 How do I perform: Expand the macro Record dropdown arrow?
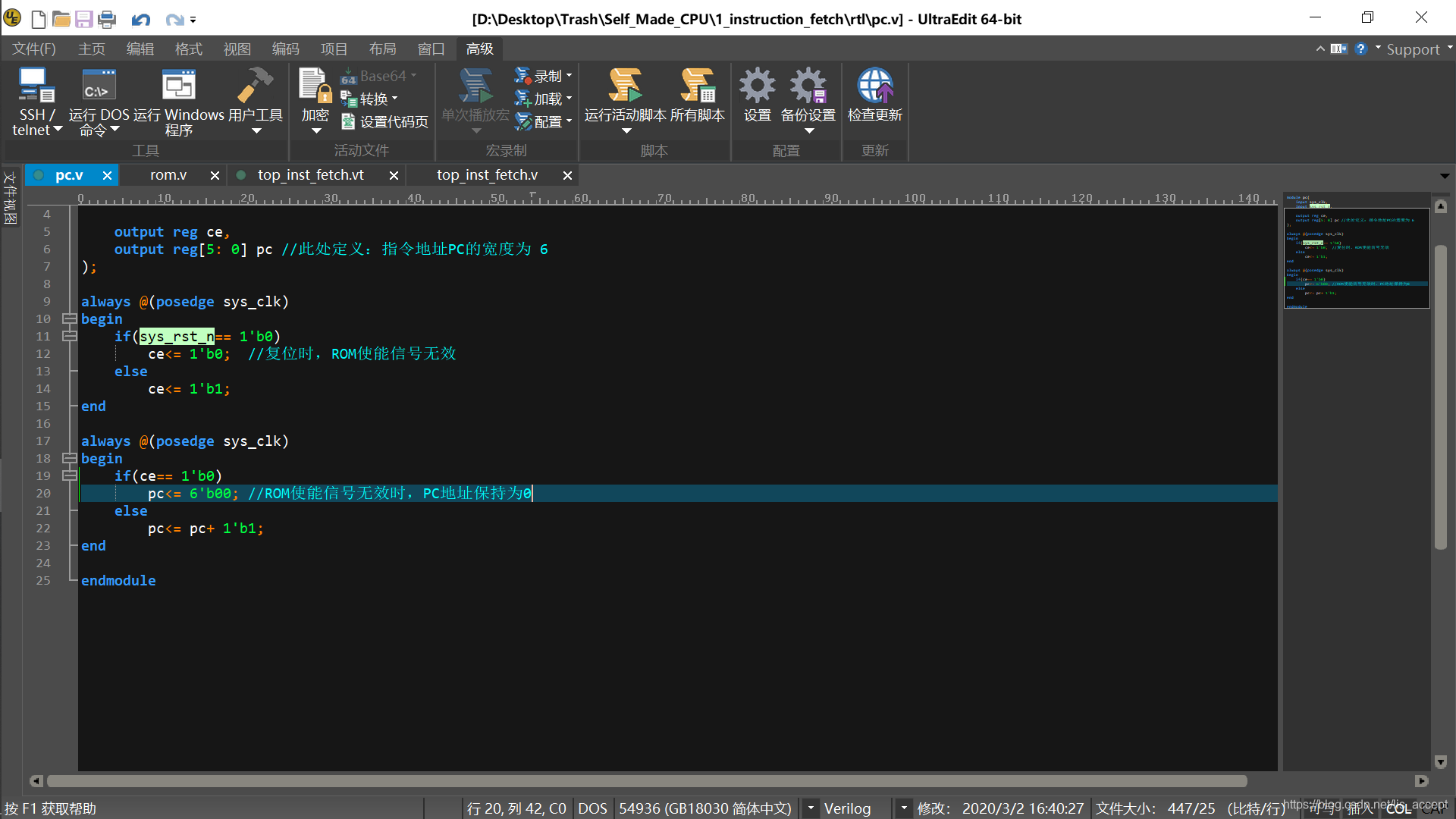[570, 76]
